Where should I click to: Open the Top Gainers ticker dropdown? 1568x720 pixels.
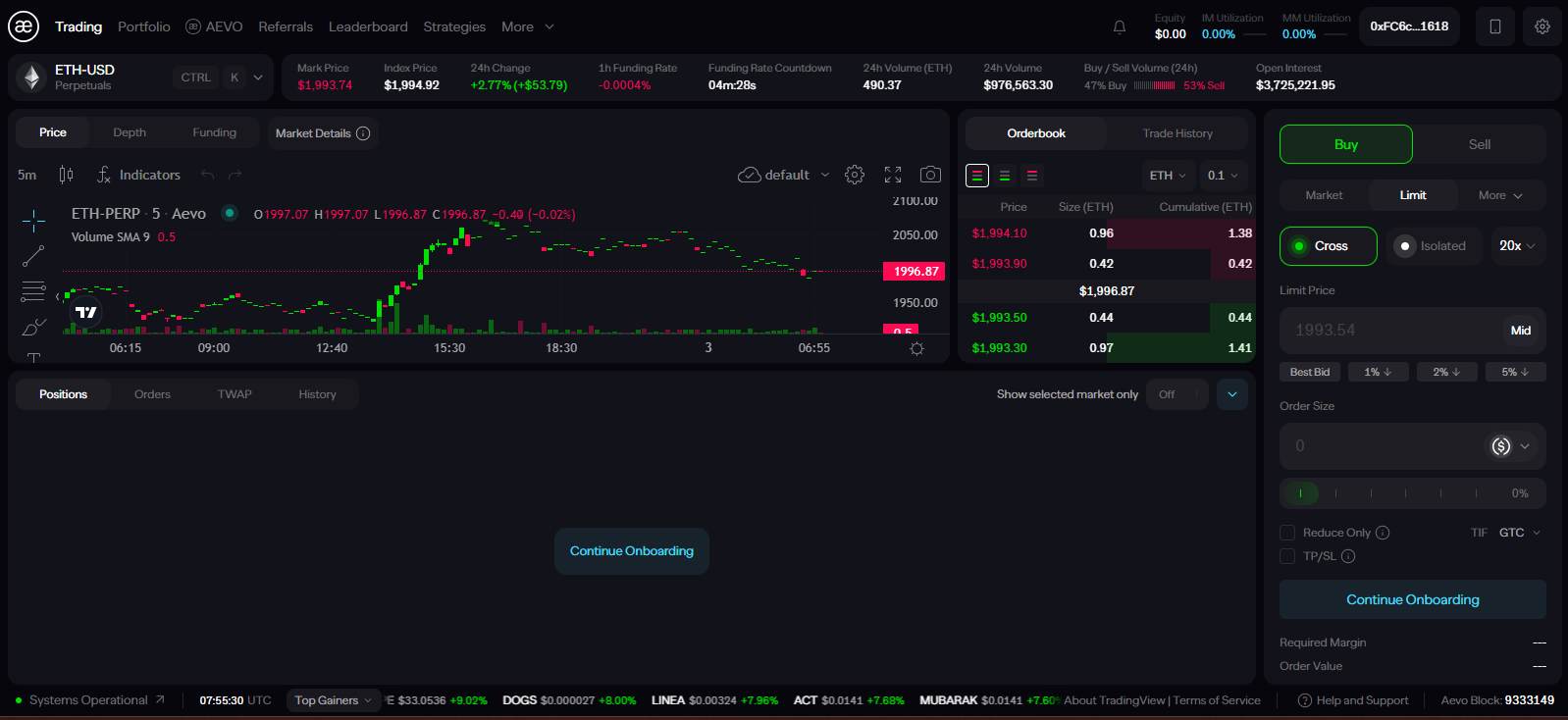click(x=333, y=700)
